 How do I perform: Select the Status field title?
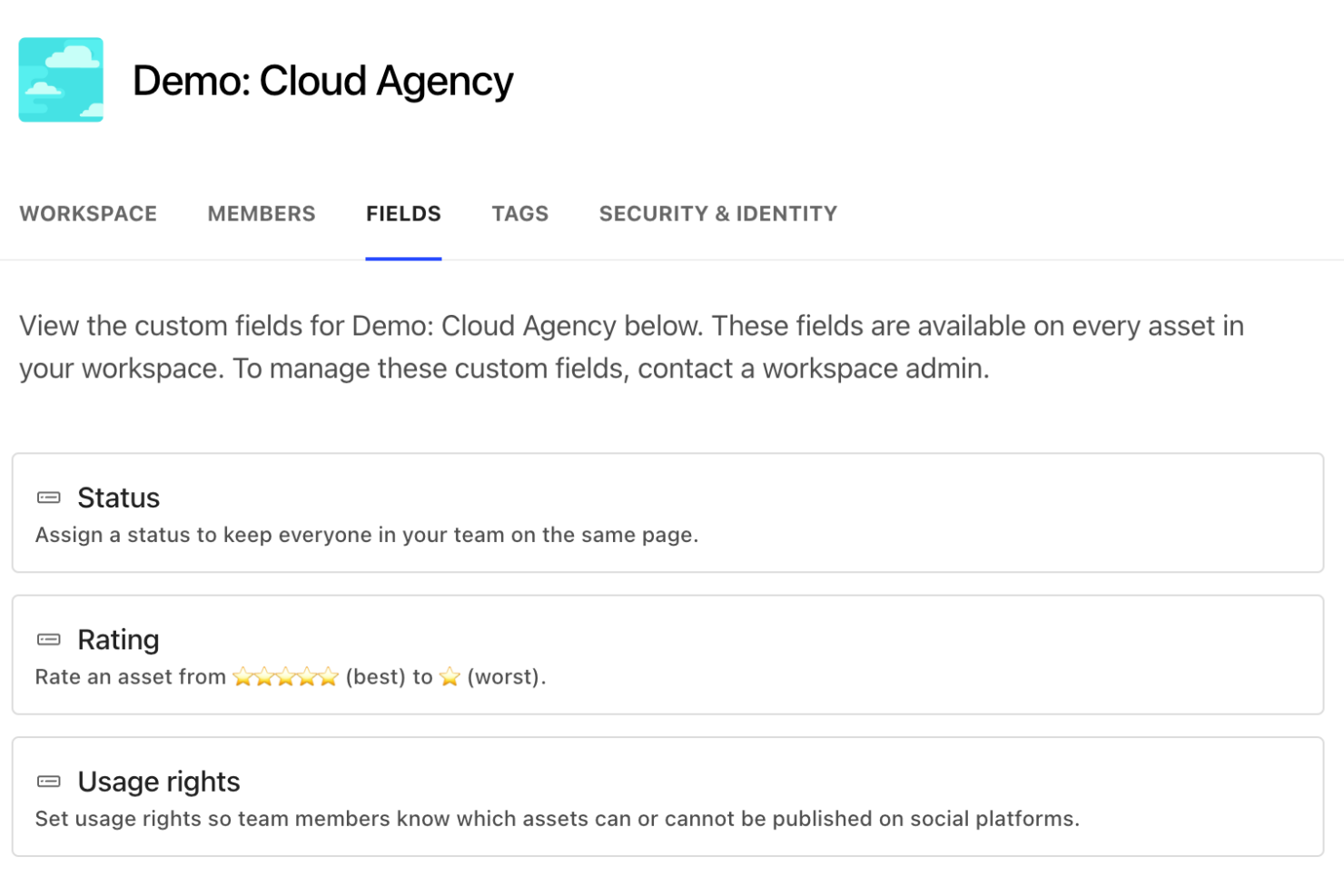[119, 497]
